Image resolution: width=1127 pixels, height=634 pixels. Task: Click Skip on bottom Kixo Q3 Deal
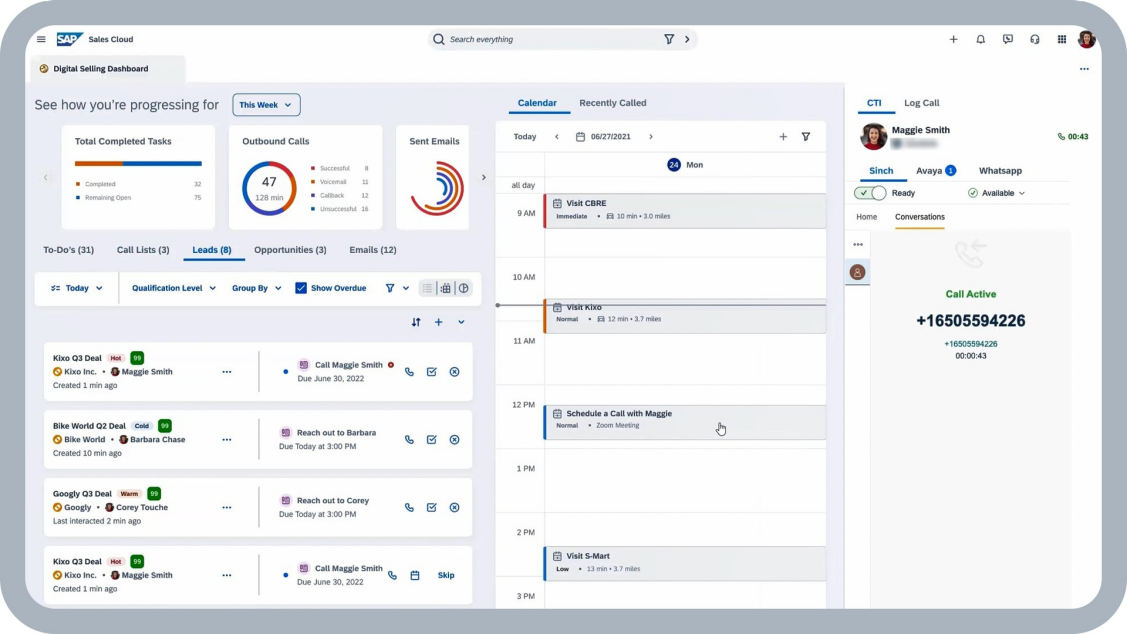tap(446, 575)
